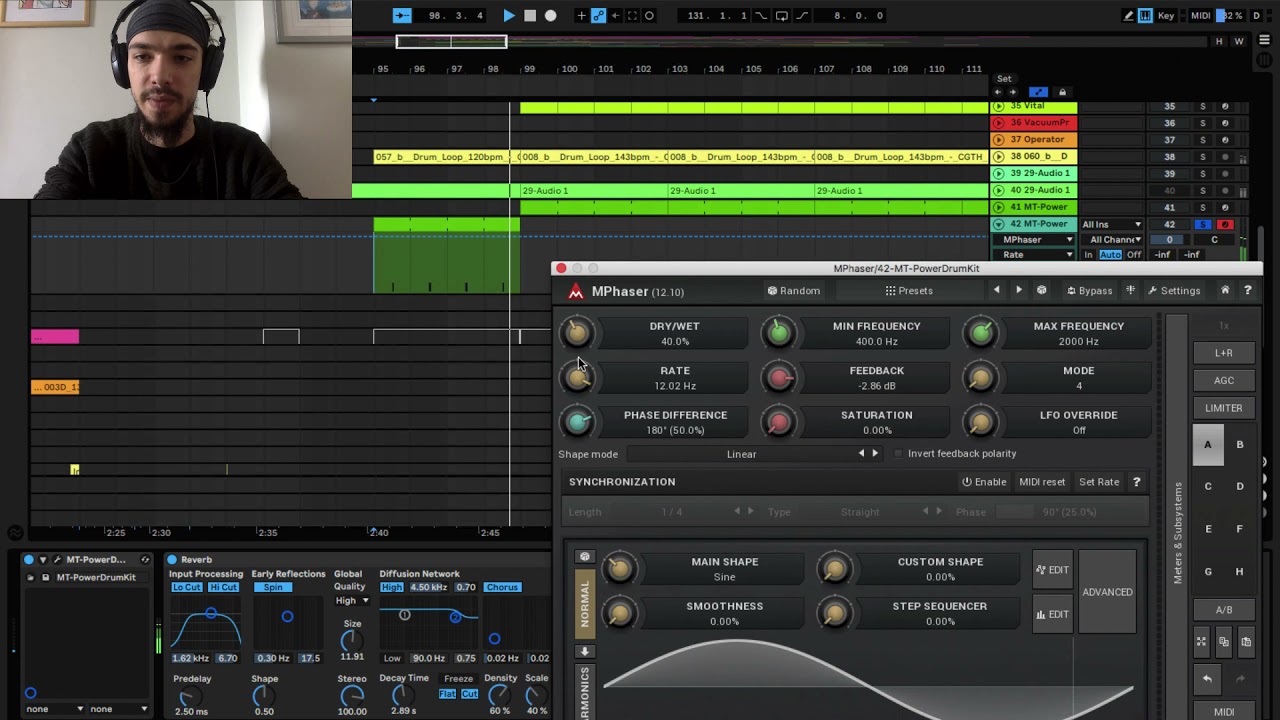Set monitor to In
Viewport: 1280px width, 720px height.
(x=1088, y=255)
